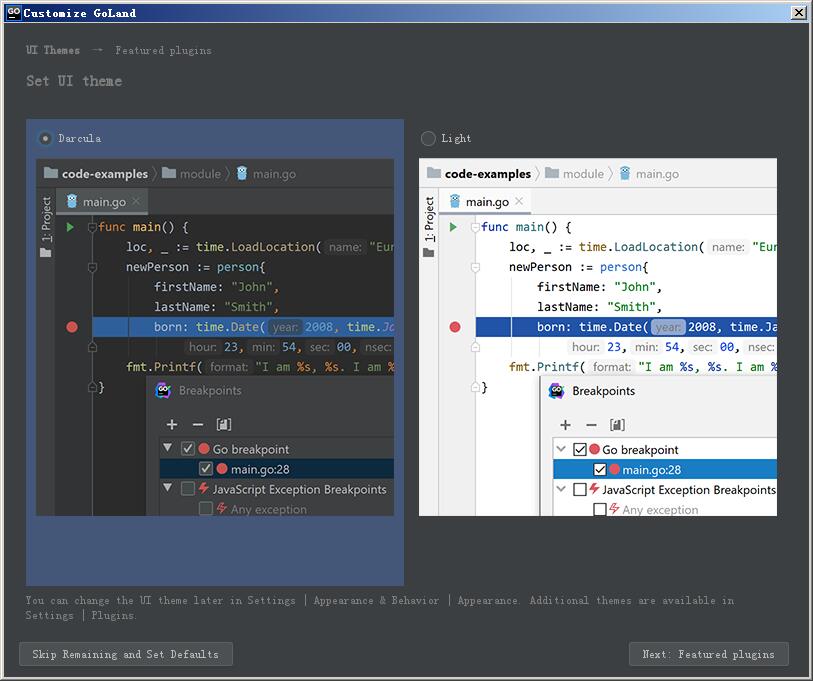This screenshot has width=813, height=681.
Task: Click "code-examples" text in the Light breadcrumb
Action: 488,174
